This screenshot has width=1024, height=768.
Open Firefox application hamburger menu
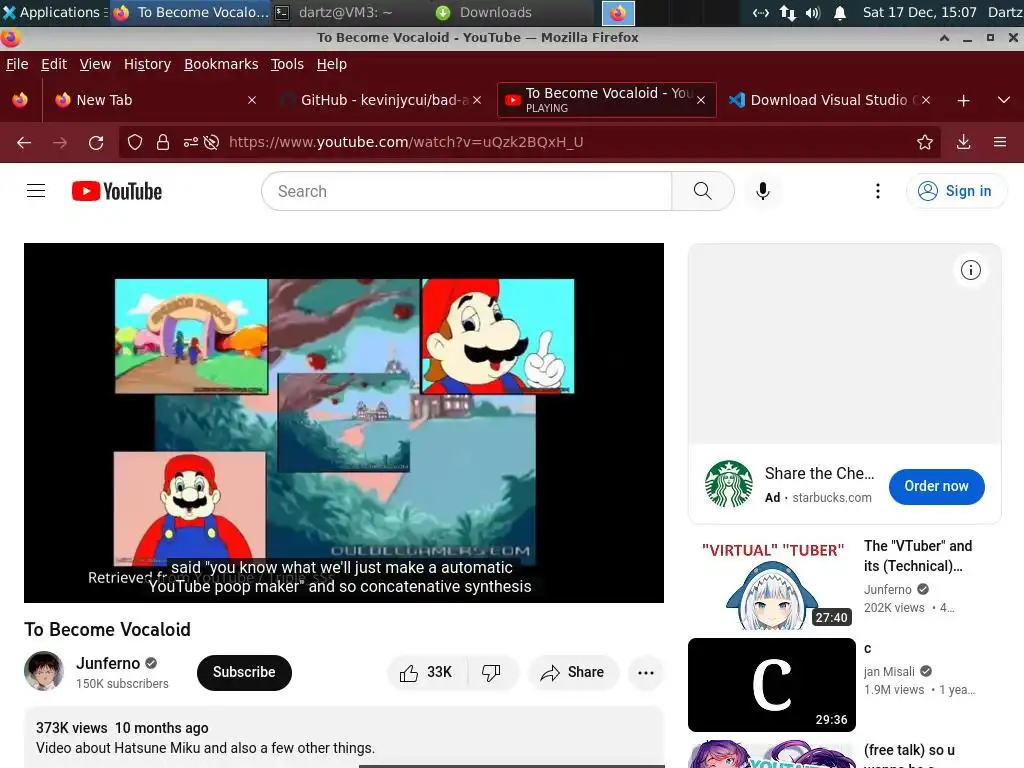(1000, 142)
